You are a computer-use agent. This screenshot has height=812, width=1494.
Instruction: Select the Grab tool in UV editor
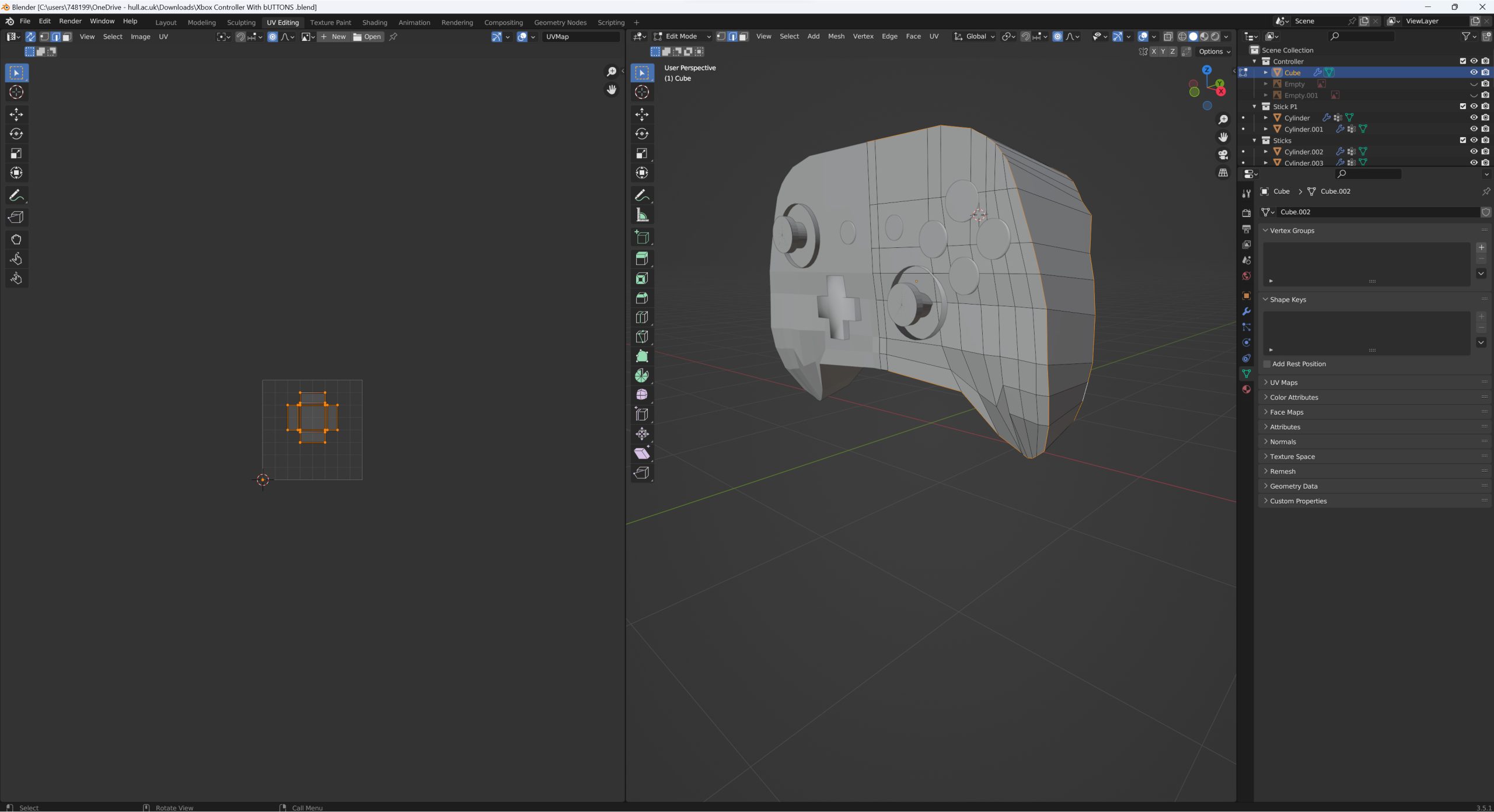(x=16, y=240)
